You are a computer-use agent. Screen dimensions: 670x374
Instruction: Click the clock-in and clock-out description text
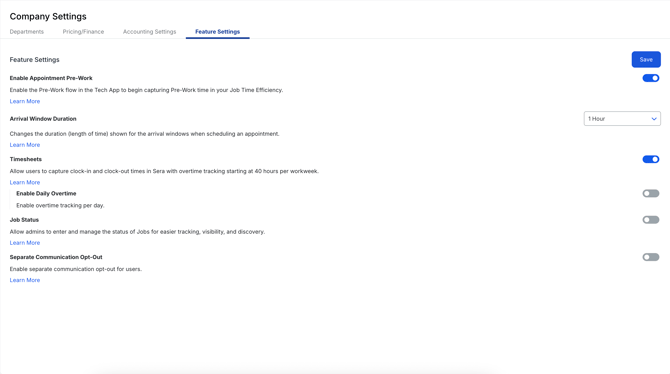pos(164,171)
